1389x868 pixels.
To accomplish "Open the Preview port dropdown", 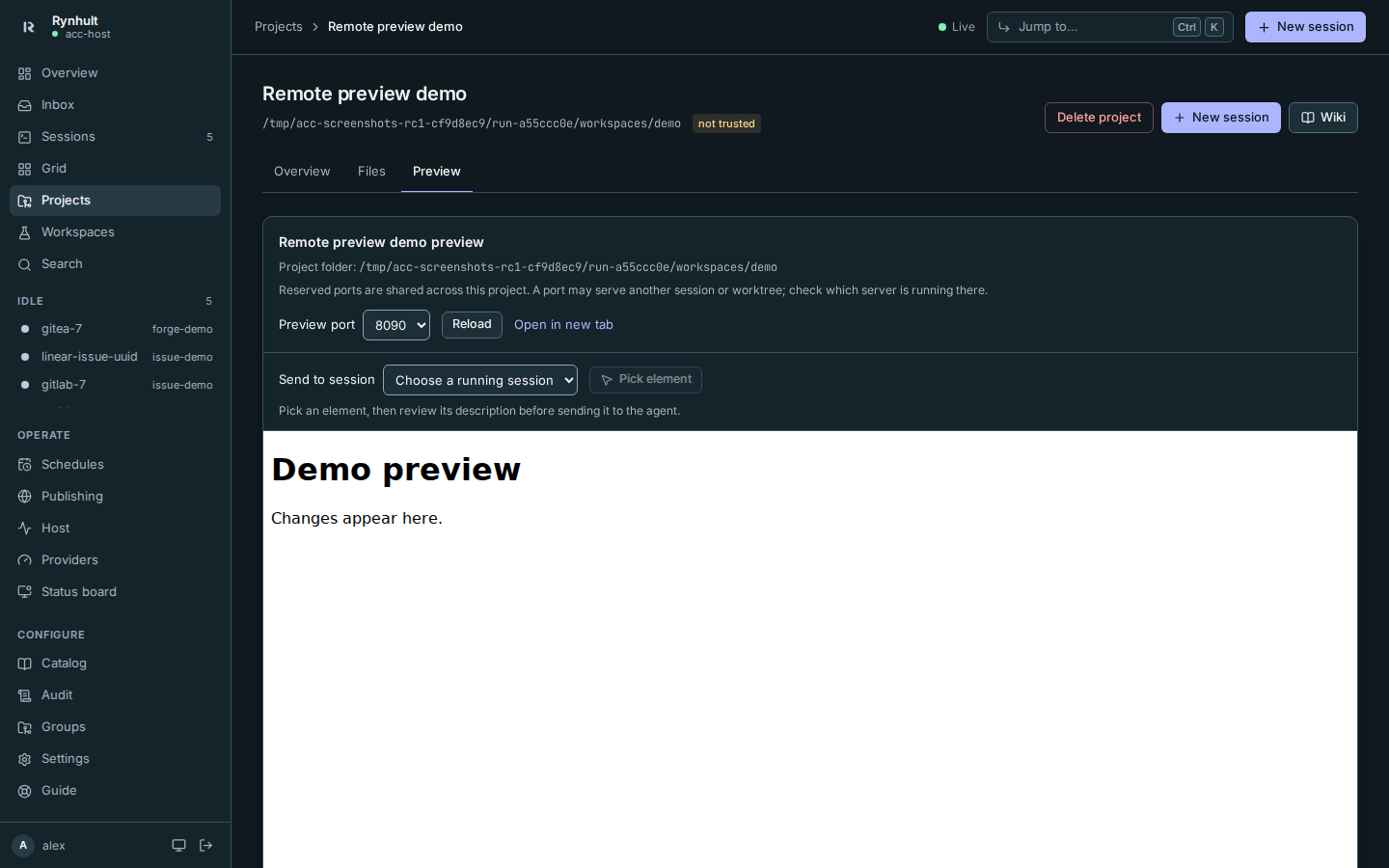I will click(x=396, y=325).
